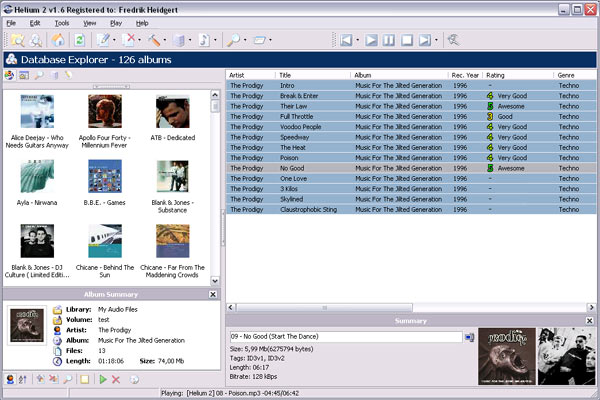Select Ayla - Nirwana album cover

tap(37, 176)
